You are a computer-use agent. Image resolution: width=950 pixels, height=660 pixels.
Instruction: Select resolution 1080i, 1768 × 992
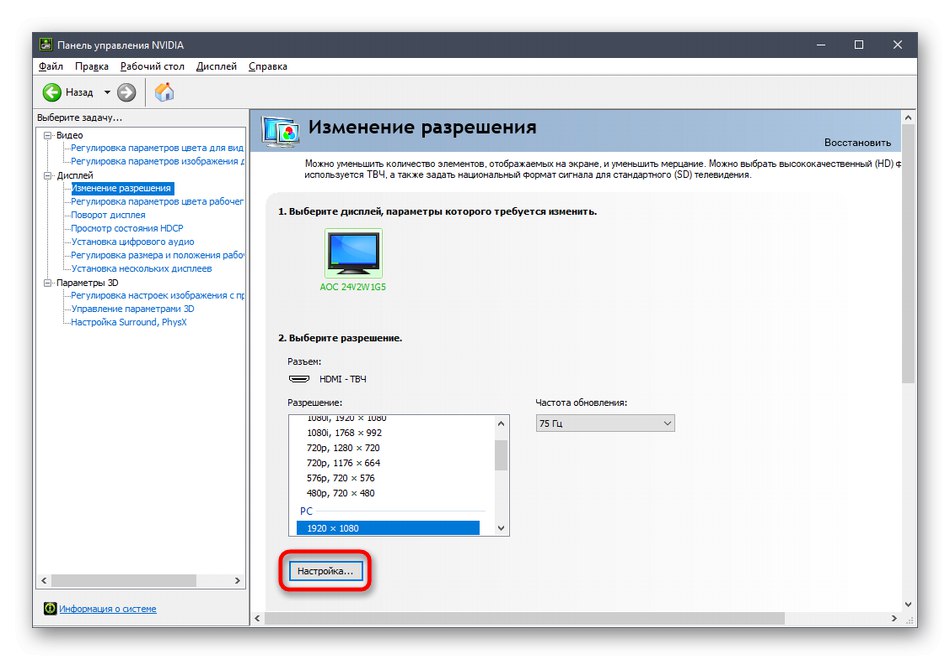(x=344, y=433)
